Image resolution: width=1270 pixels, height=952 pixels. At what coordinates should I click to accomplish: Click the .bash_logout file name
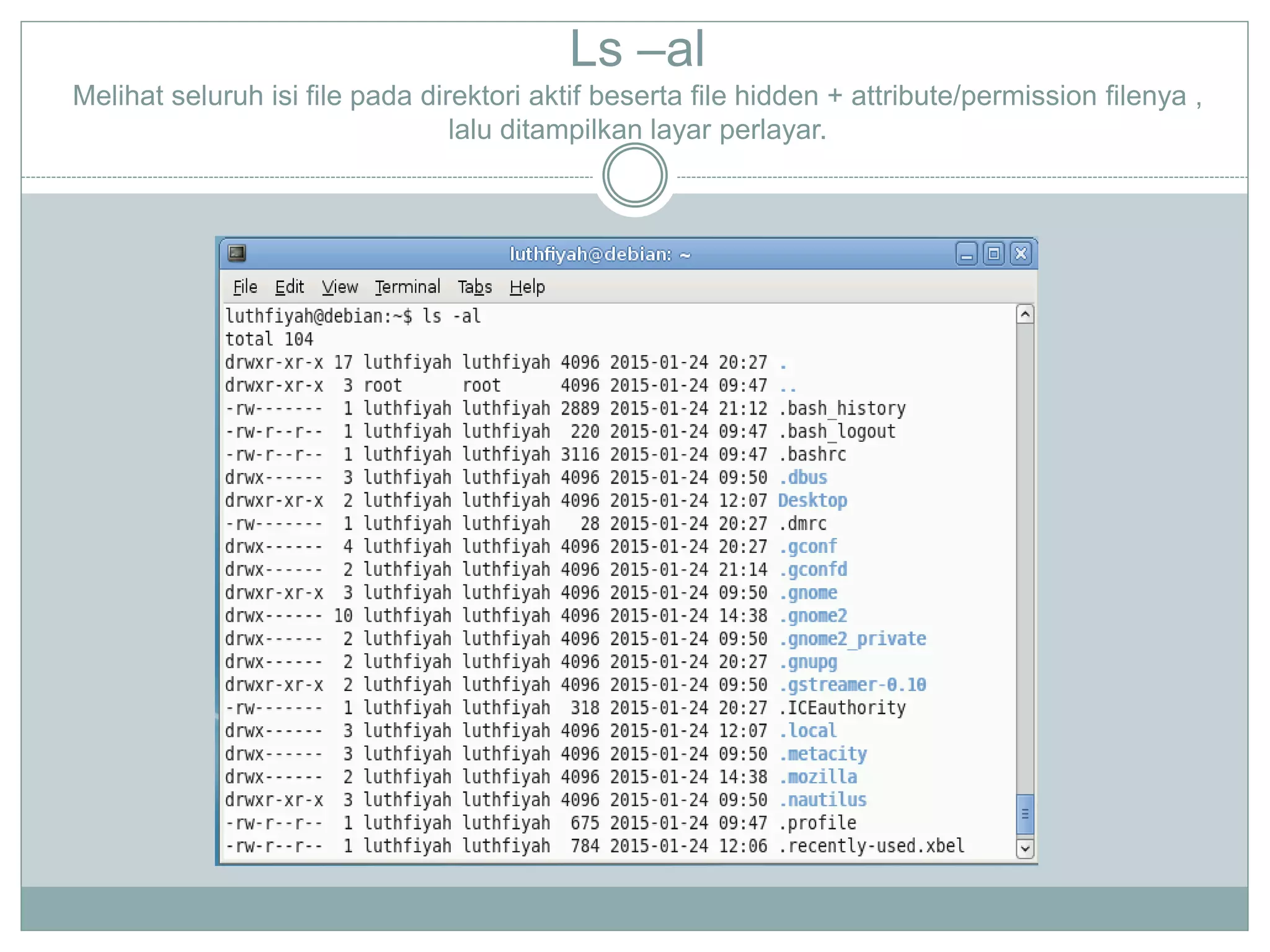837,431
